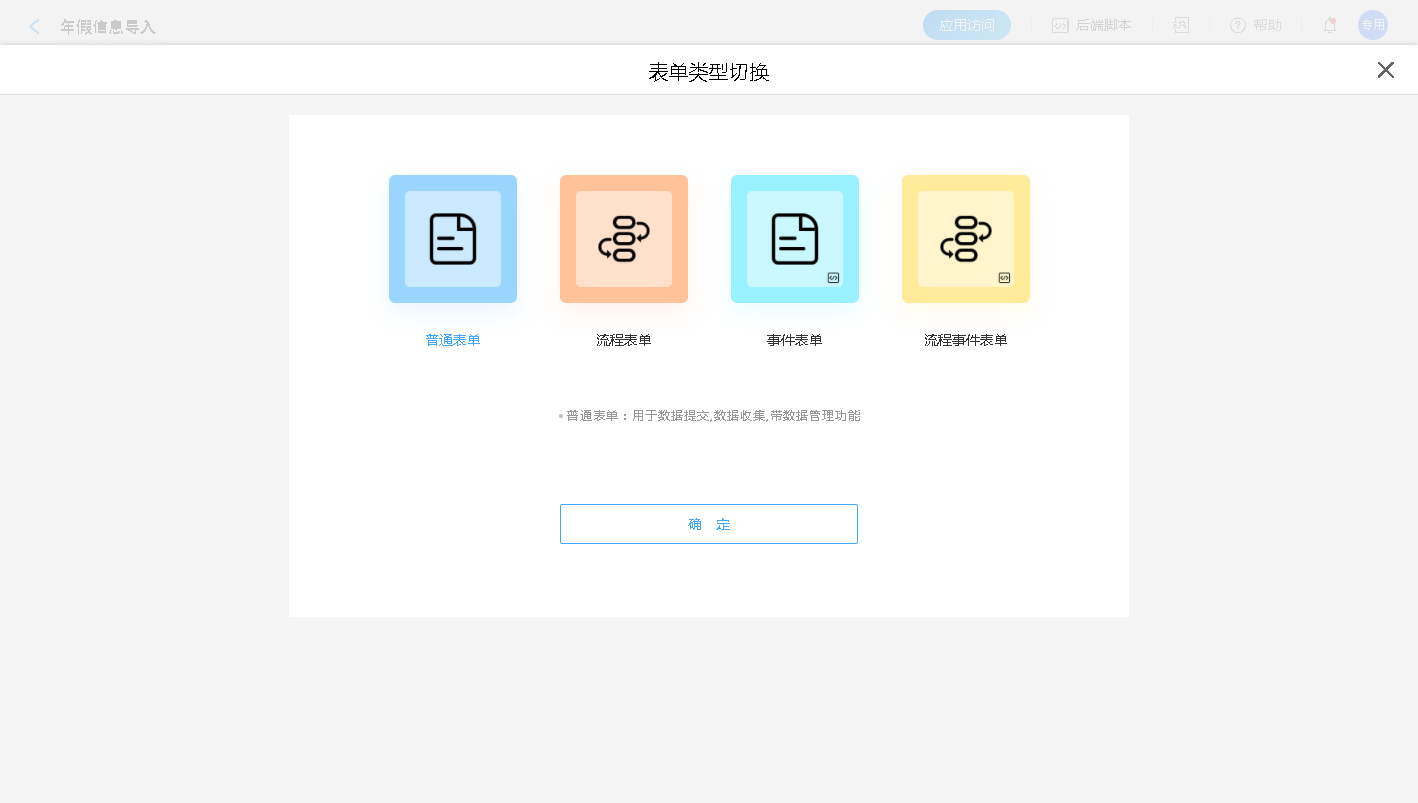Click the 确定 confirm button
The image size is (1418, 803).
coord(708,524)
